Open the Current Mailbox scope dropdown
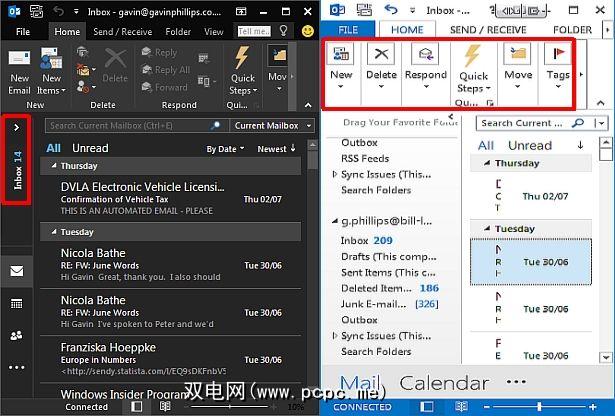Viewport: 615px width, 416px height. (272, 125)
